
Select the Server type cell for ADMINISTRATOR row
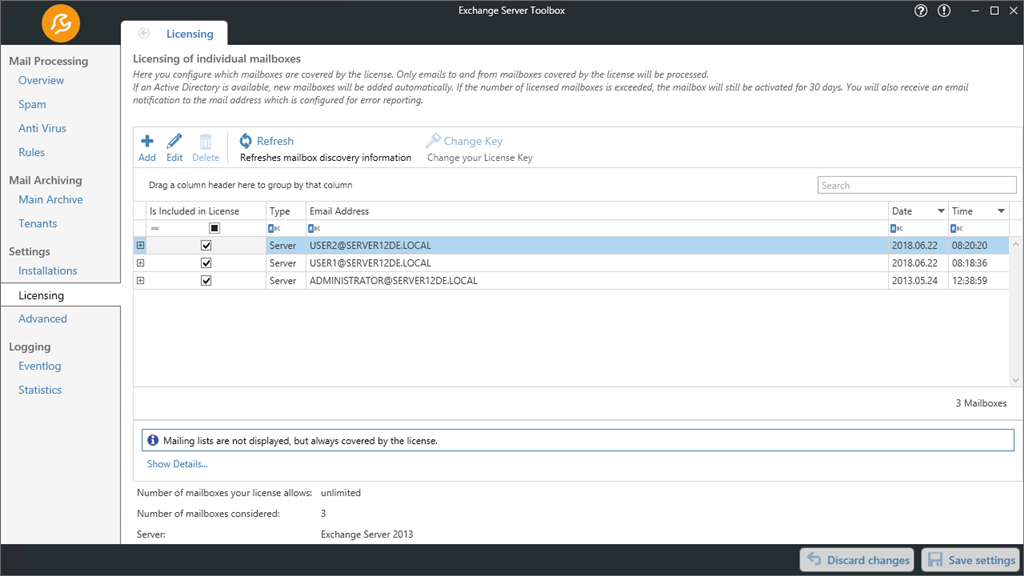coord(286,281)
